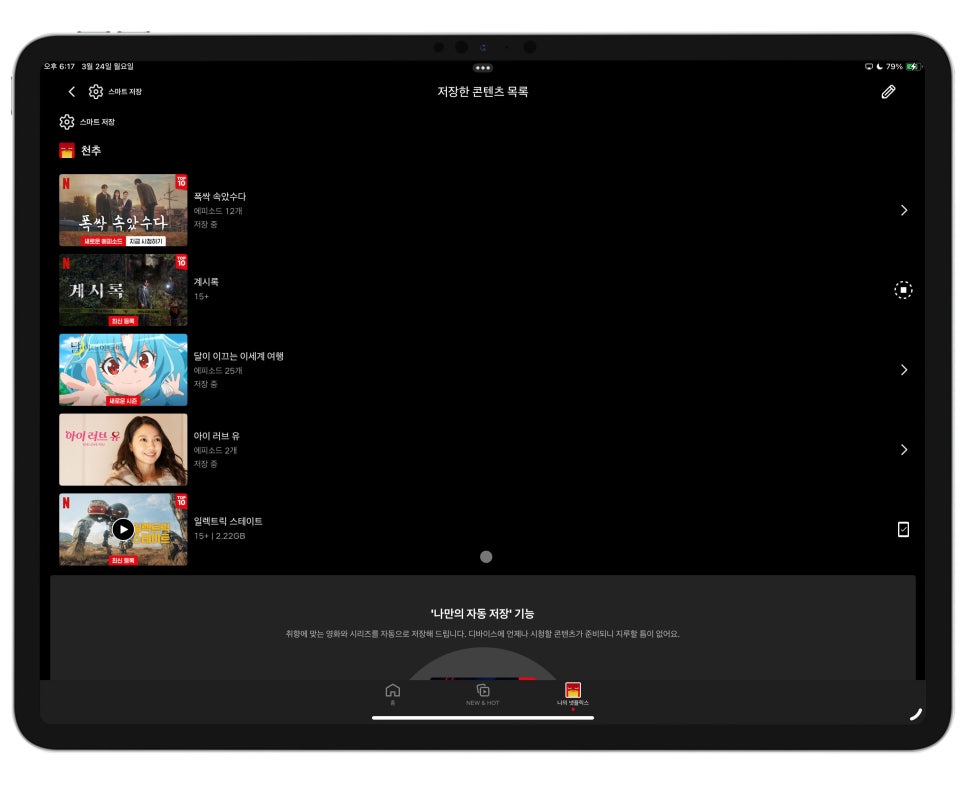Open the 계시록 thumbnail
This screenshot has height=785, width=966.
123,290
